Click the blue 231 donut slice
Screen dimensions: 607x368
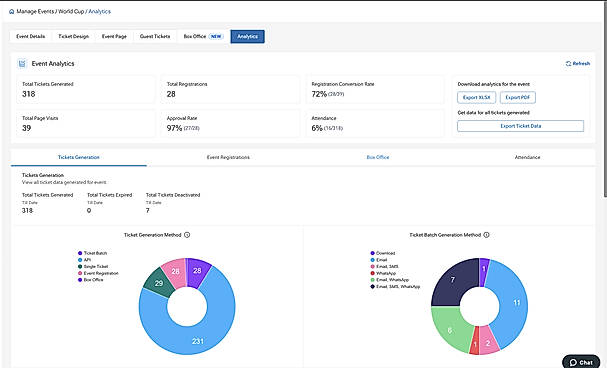coord(198,341)
